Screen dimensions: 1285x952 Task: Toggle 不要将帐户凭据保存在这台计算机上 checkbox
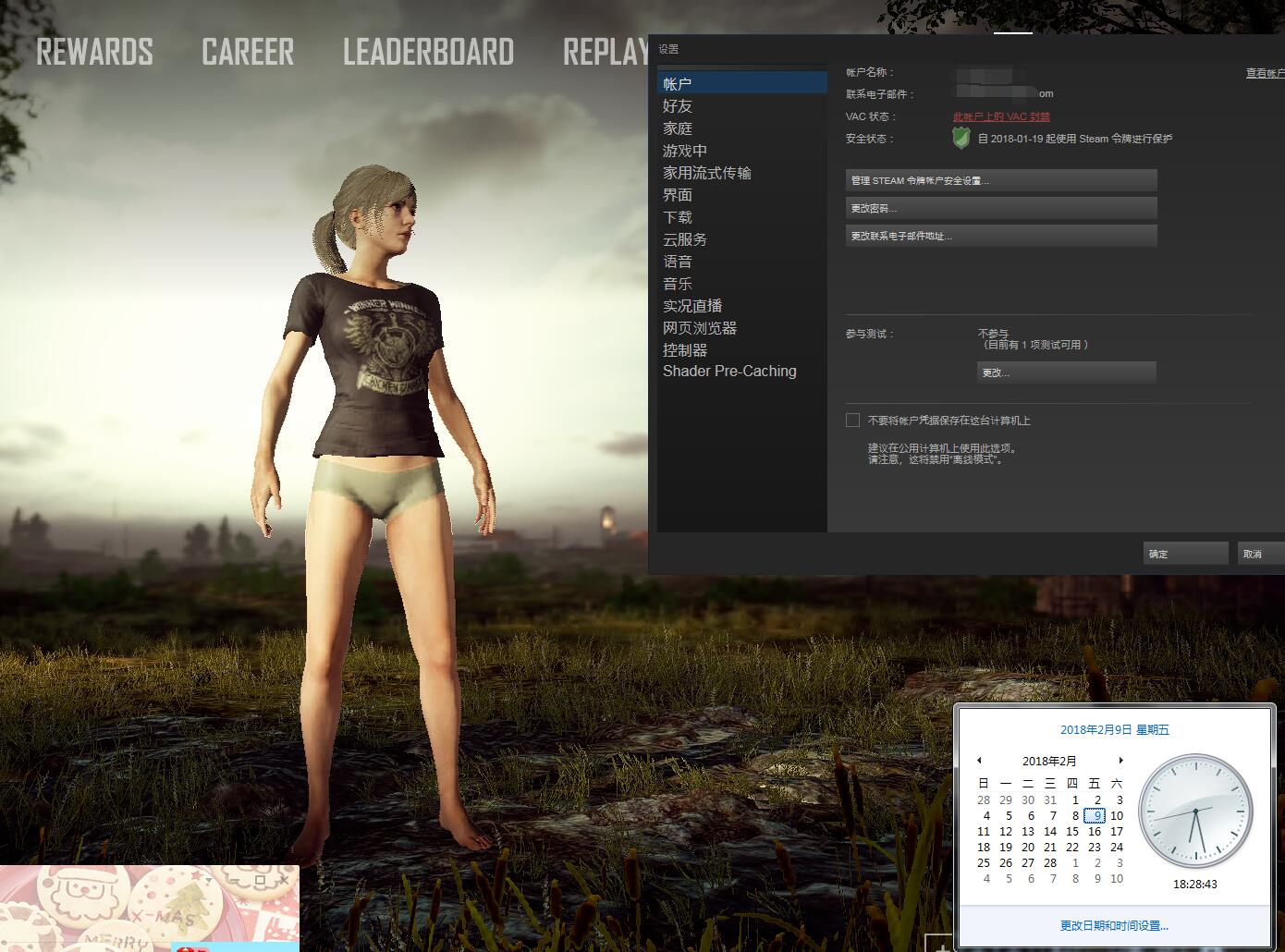click(x=852, y=420)
